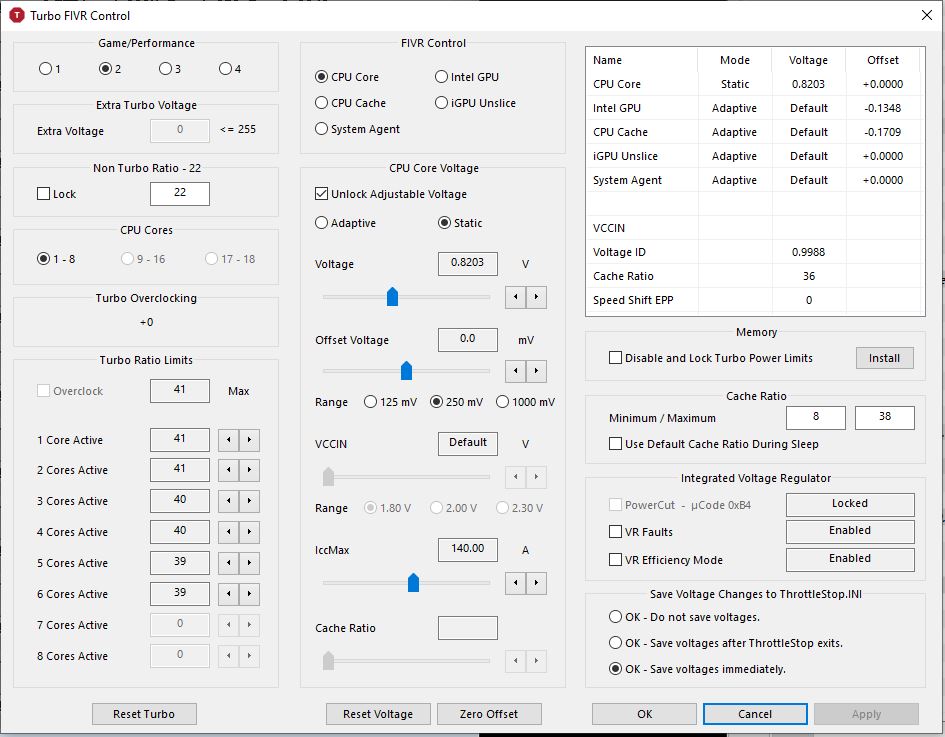The image size is (945, 737).
Task: Click the IccMax value field 140.00
Action: click(x=468, y=550)
